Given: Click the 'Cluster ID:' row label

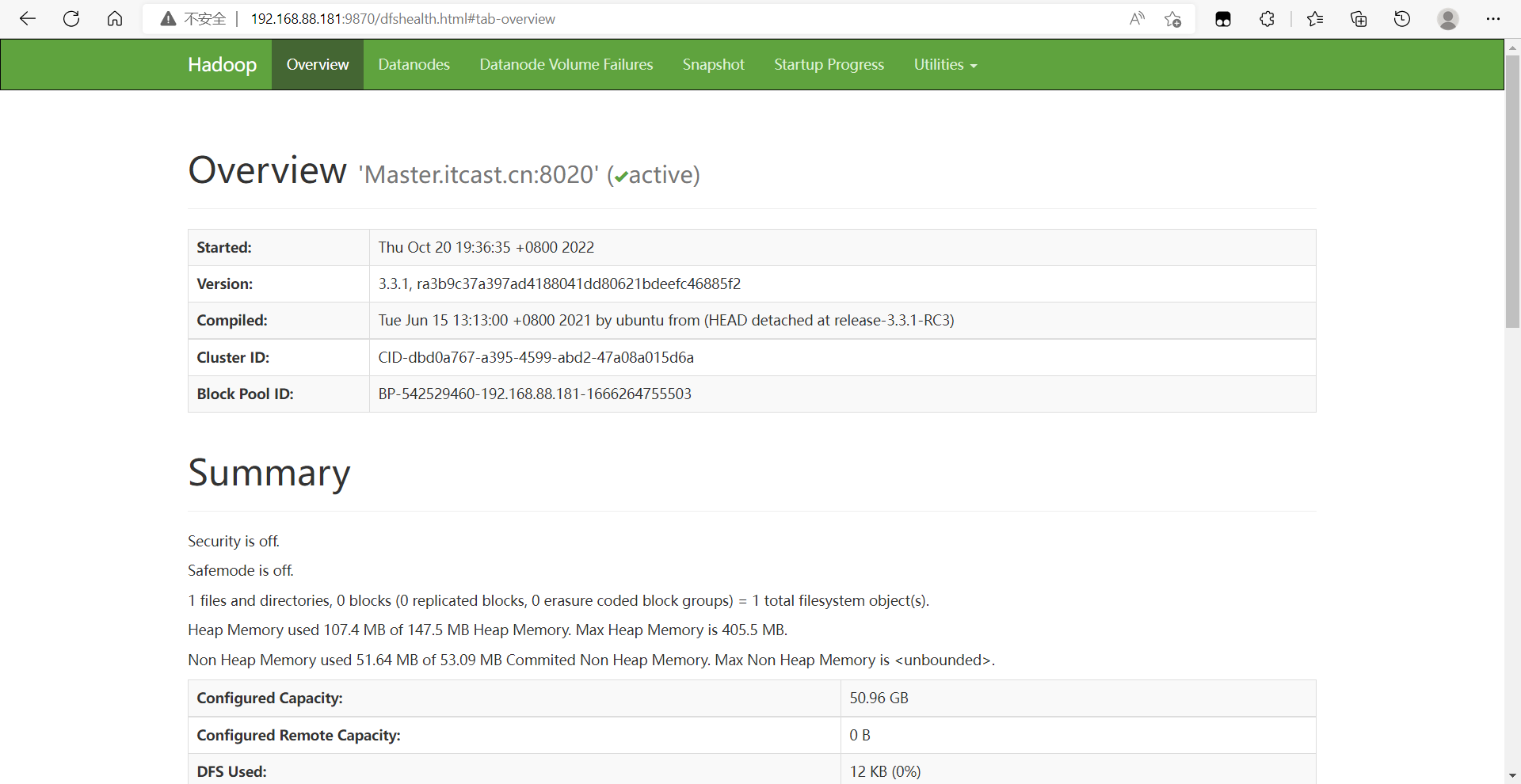Looking at the screenshot, I should coord(233,358).
